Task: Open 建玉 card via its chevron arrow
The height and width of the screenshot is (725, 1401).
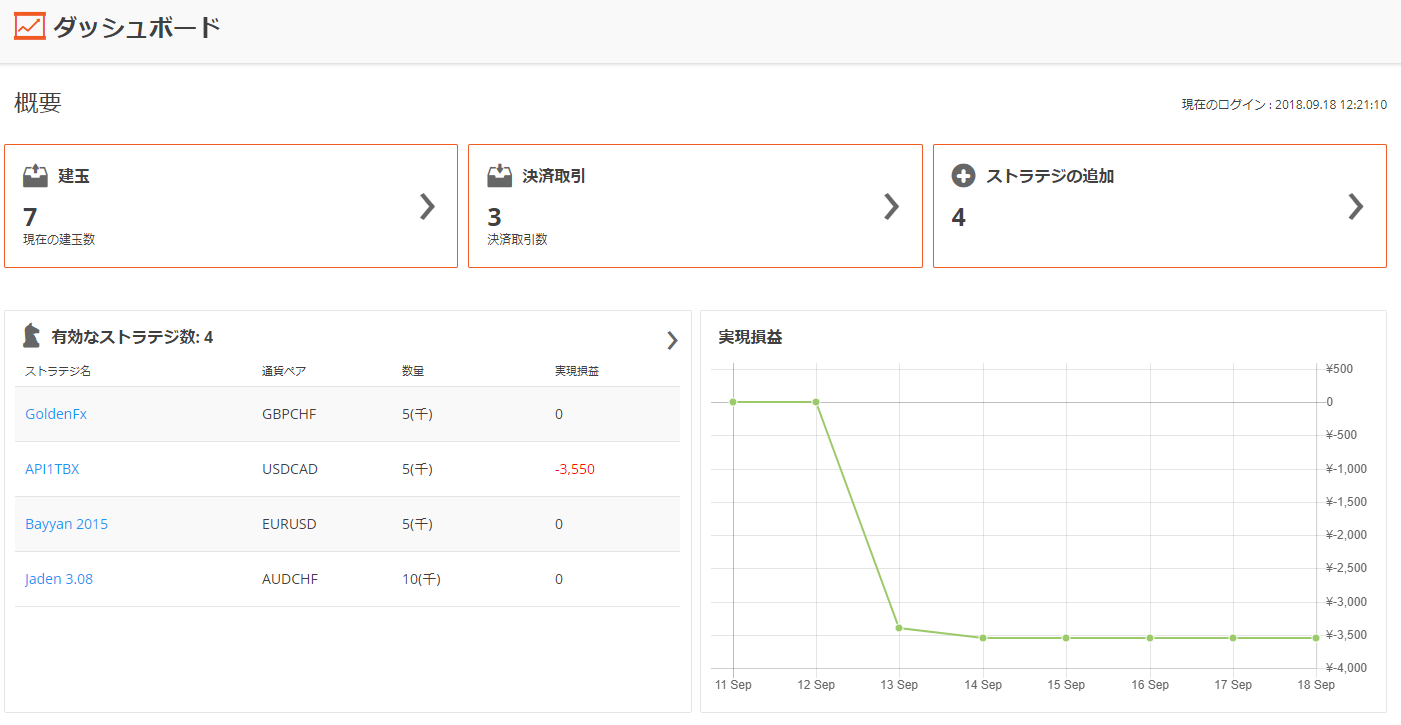Action: point(427,206)
